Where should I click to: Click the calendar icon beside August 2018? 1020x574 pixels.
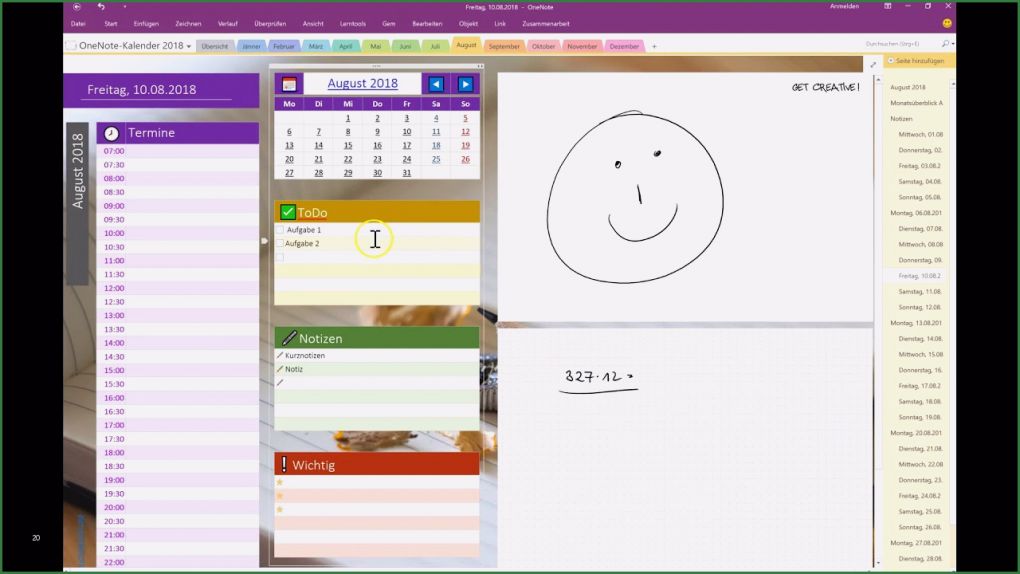point(289,84)
